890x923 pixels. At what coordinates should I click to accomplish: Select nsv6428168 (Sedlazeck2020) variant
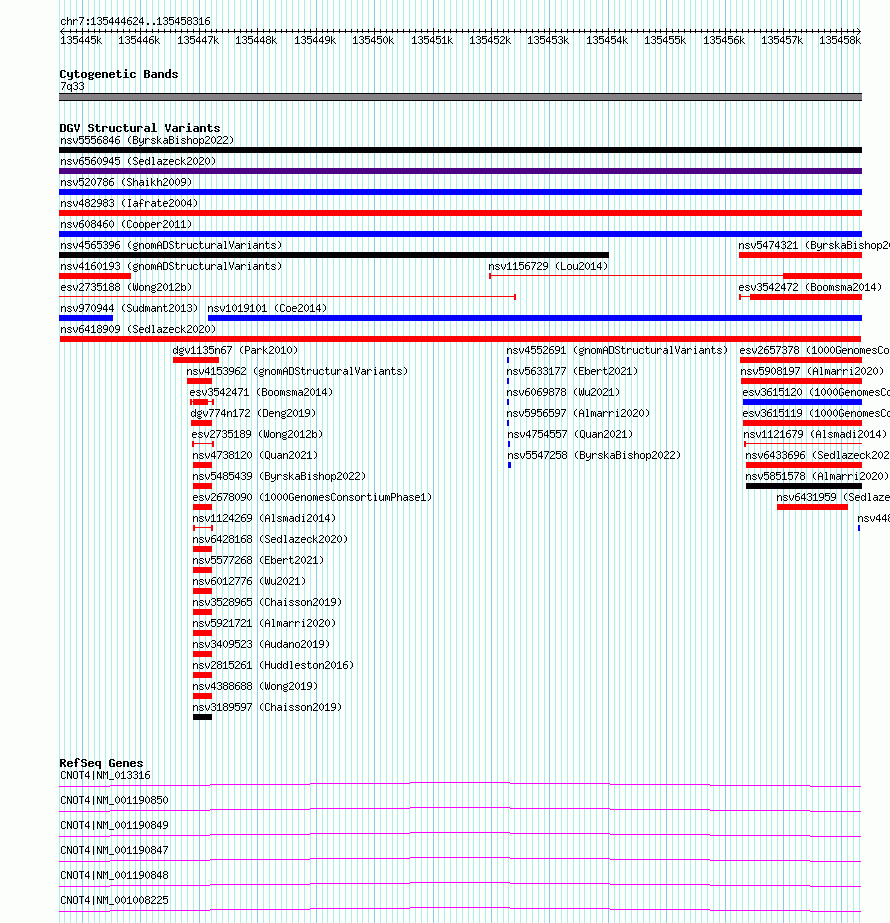(x=270, y=539)
